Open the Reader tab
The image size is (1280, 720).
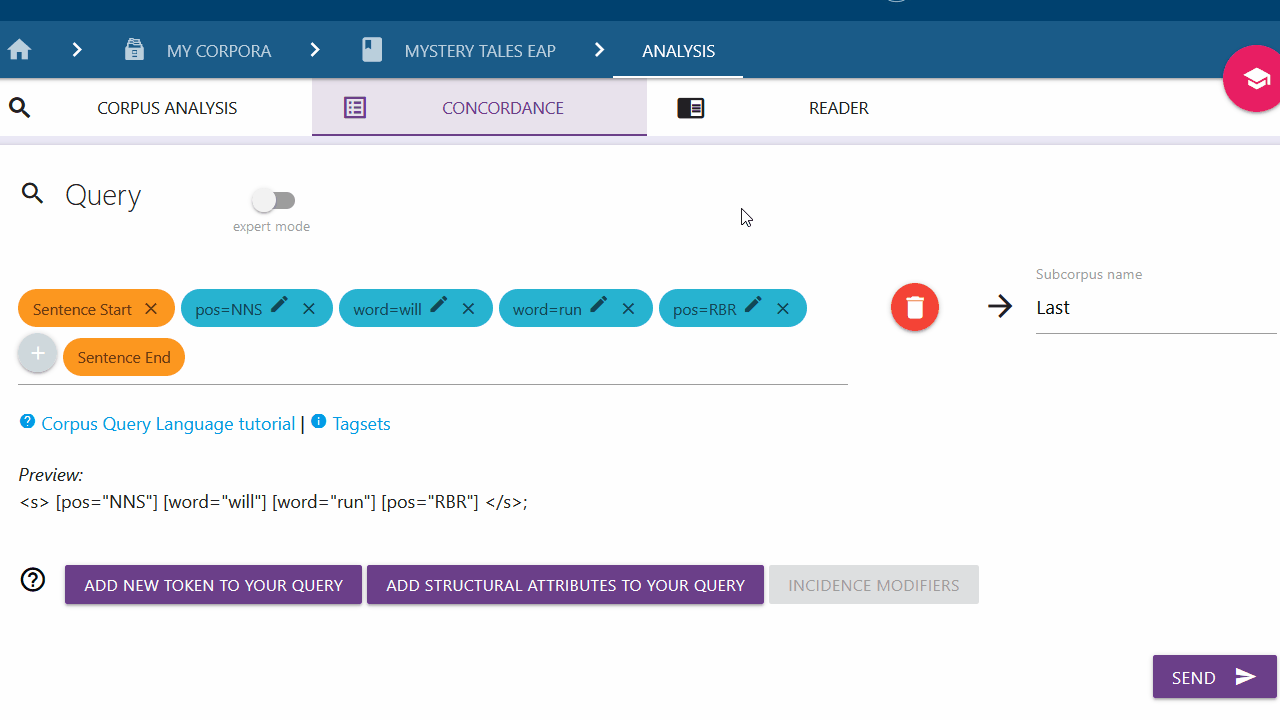coord(838,108)
